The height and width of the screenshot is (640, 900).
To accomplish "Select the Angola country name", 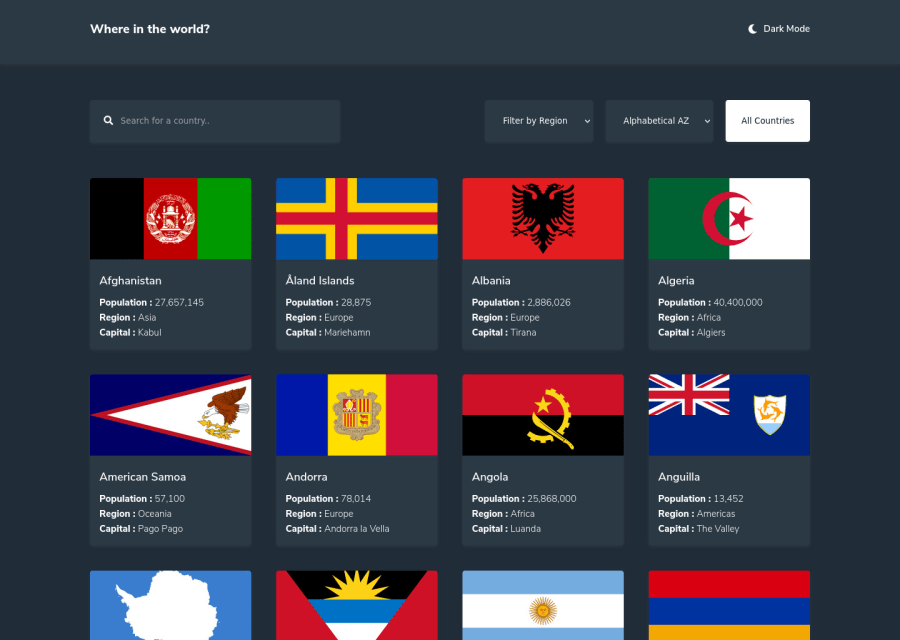I will pyautogui.click(x=490, y=477).
